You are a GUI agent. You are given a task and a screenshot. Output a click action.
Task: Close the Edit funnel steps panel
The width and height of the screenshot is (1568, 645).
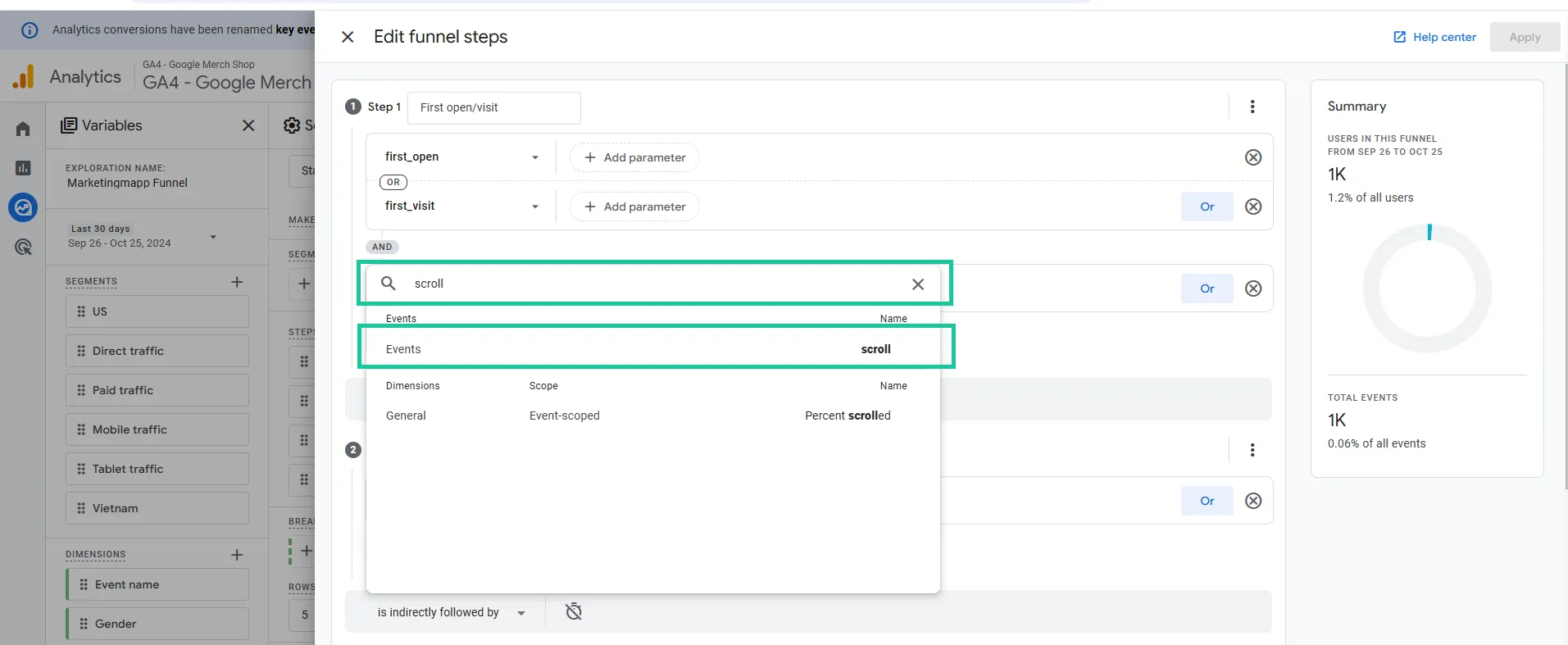click(348, 37)
